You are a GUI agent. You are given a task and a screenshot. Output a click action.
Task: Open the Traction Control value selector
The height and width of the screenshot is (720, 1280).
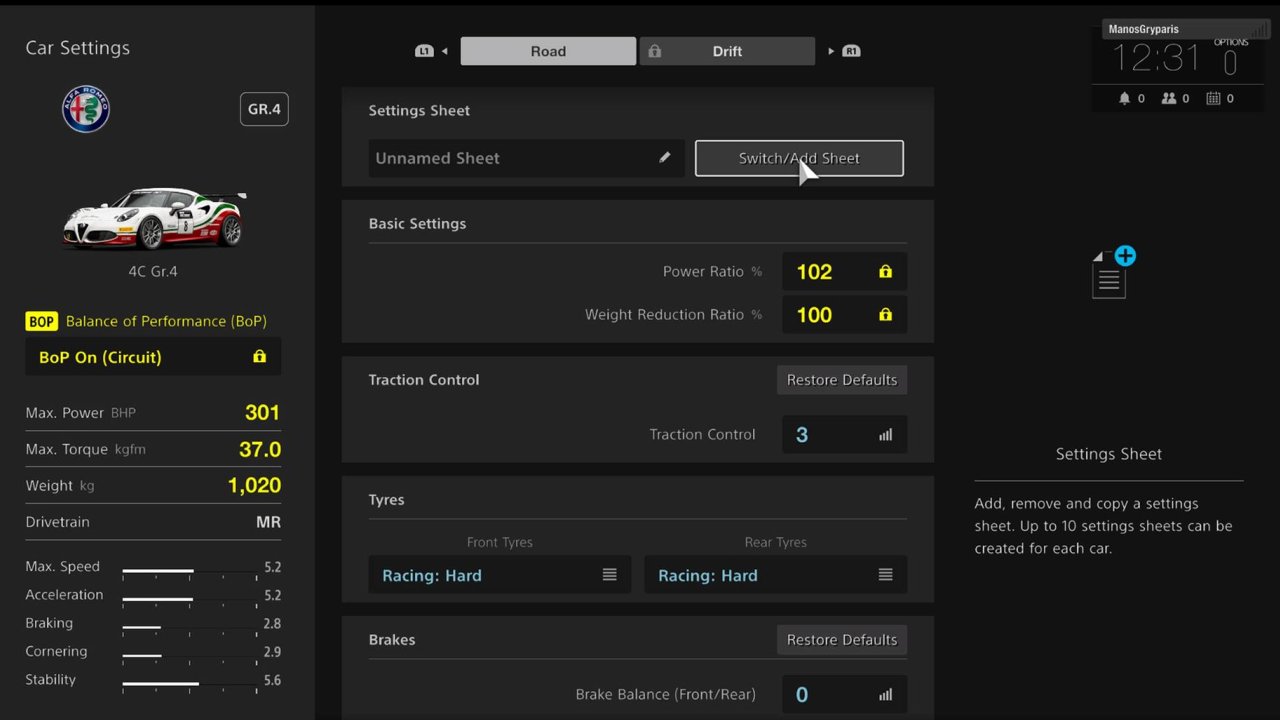point(844,434)
